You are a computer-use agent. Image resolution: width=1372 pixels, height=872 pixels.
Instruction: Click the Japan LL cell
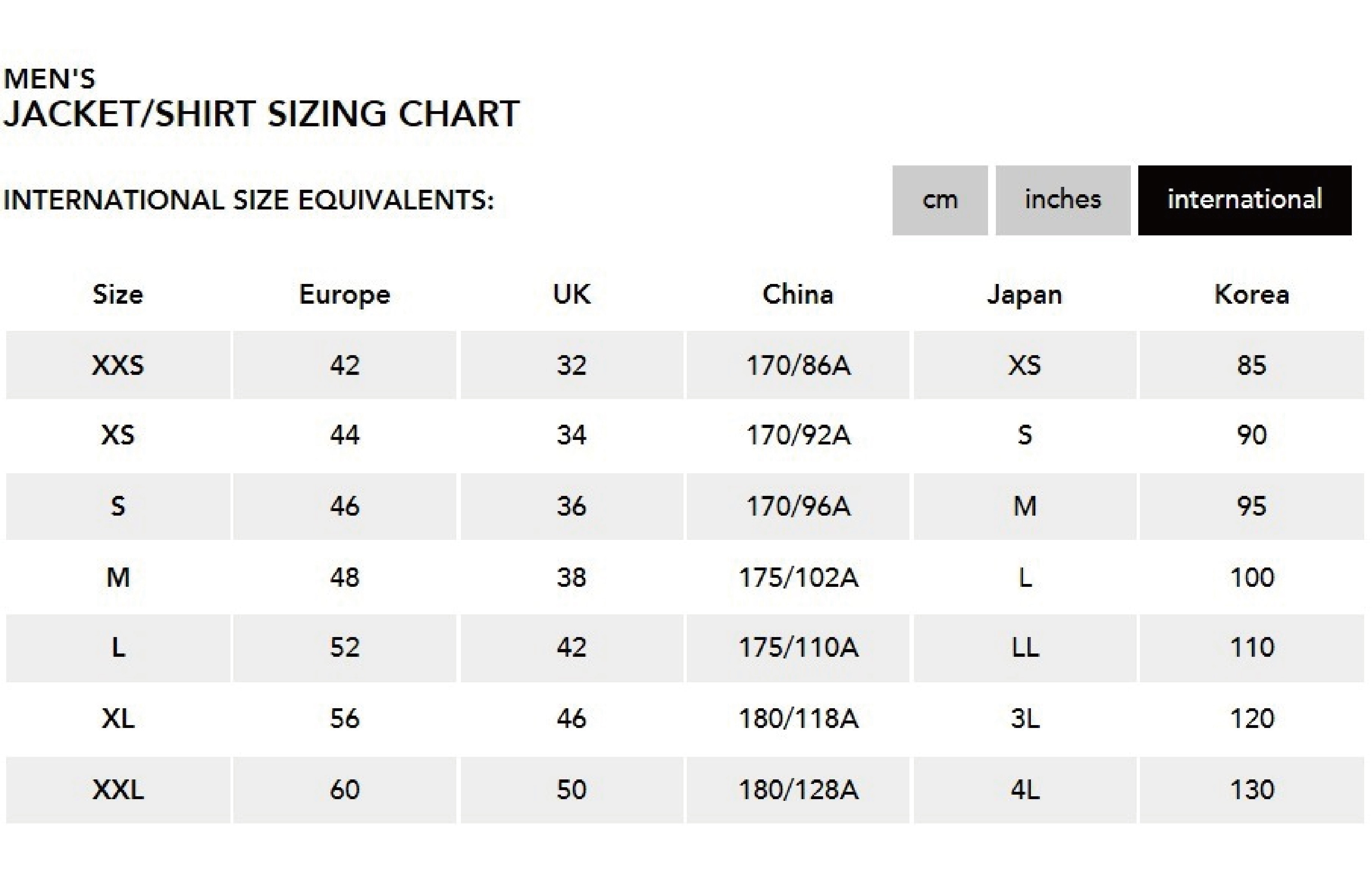coord(1024,648)
